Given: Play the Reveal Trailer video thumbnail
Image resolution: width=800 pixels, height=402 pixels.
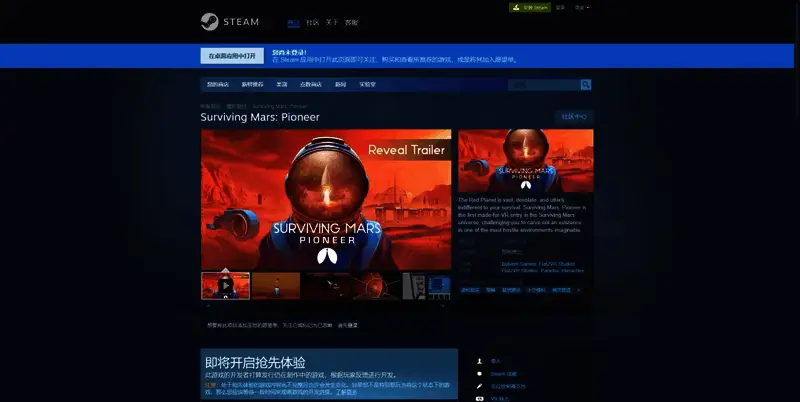Looking at the screenshot, I should (226, 286).
